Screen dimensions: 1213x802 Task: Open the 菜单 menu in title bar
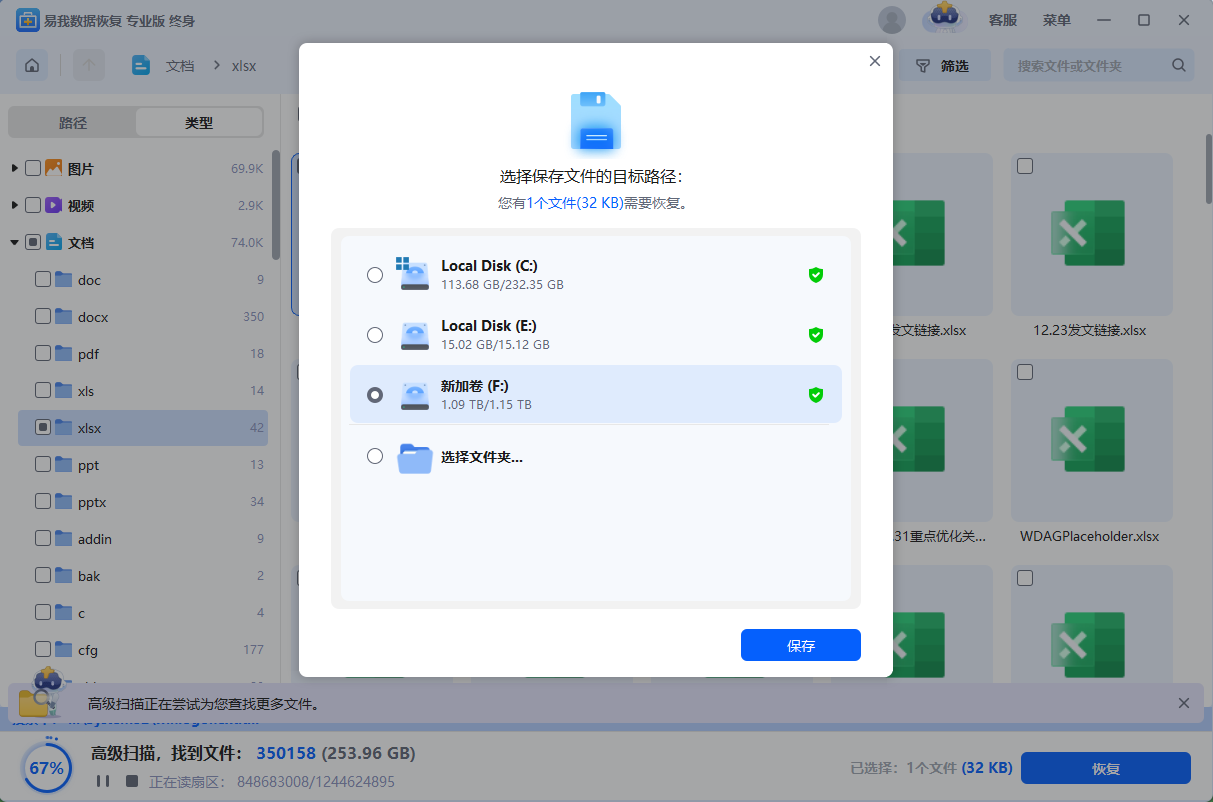[1056, 20]
